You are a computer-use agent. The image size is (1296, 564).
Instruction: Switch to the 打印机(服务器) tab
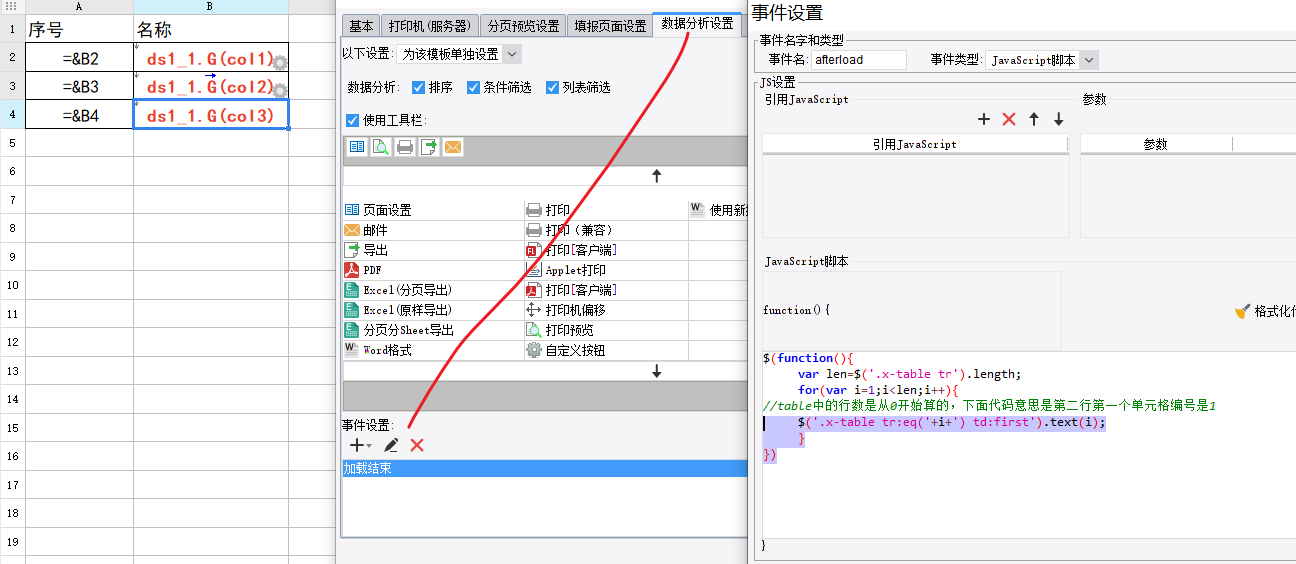429,26
